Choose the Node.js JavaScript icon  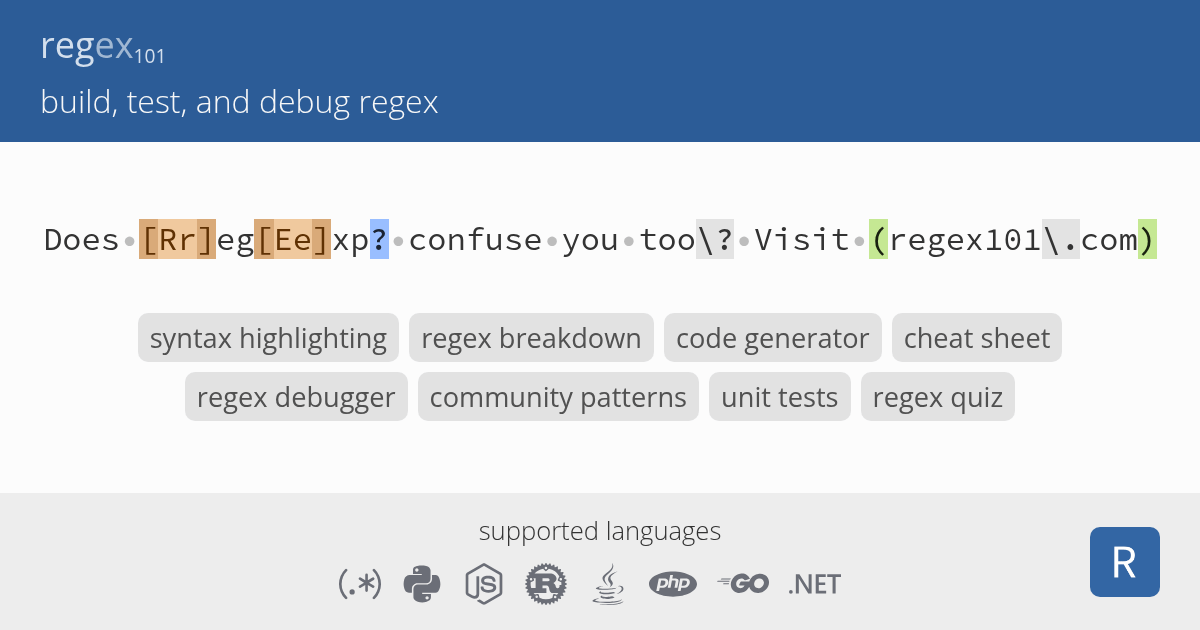[x=483, y=584]
